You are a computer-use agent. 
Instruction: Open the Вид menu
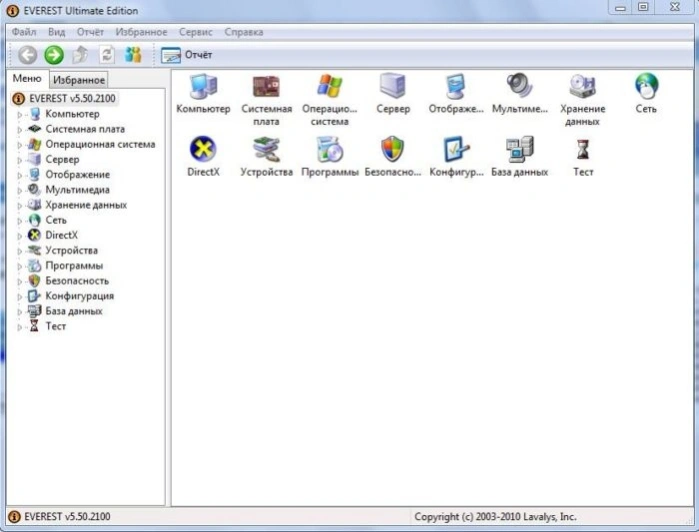(x=57, y=32)
